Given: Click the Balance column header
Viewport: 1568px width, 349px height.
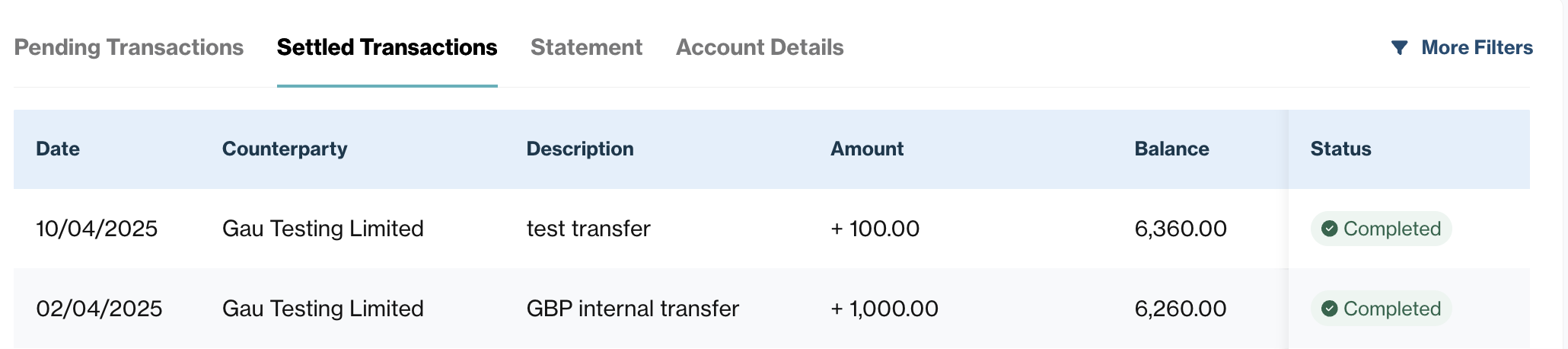Looking at the screenshot, I should (1171, 149).
